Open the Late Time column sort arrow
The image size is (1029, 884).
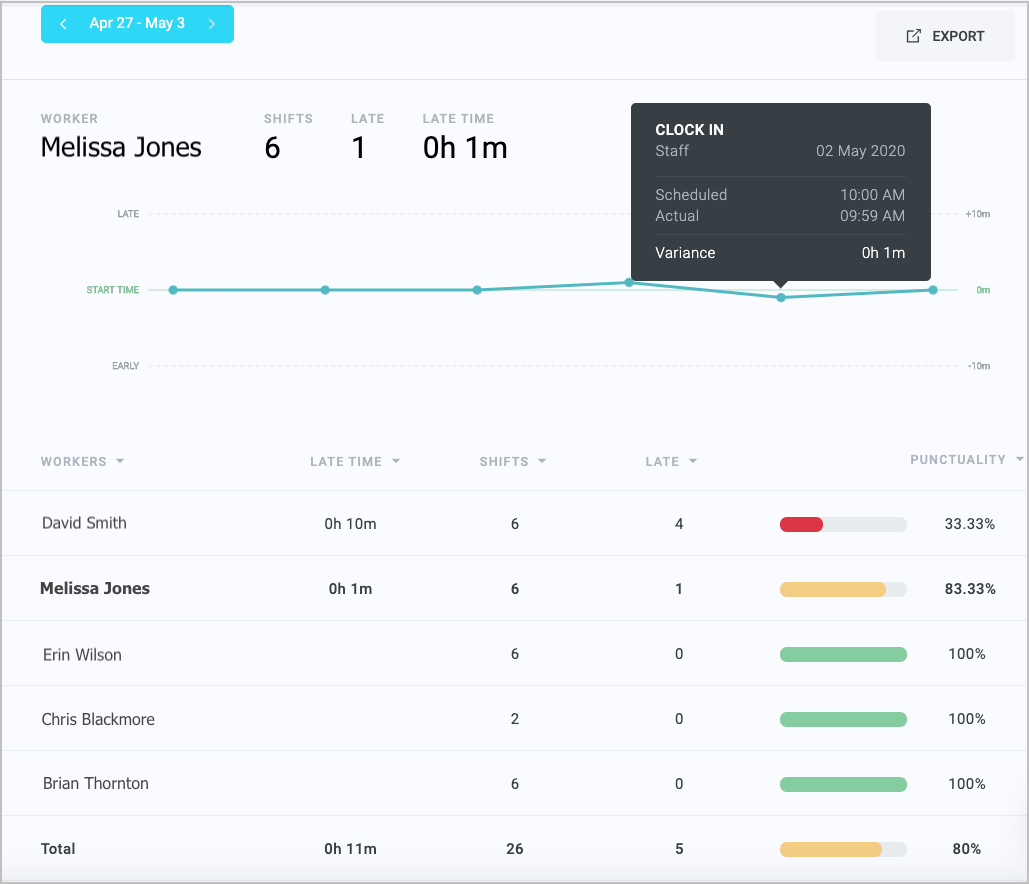tap(396, 462)
